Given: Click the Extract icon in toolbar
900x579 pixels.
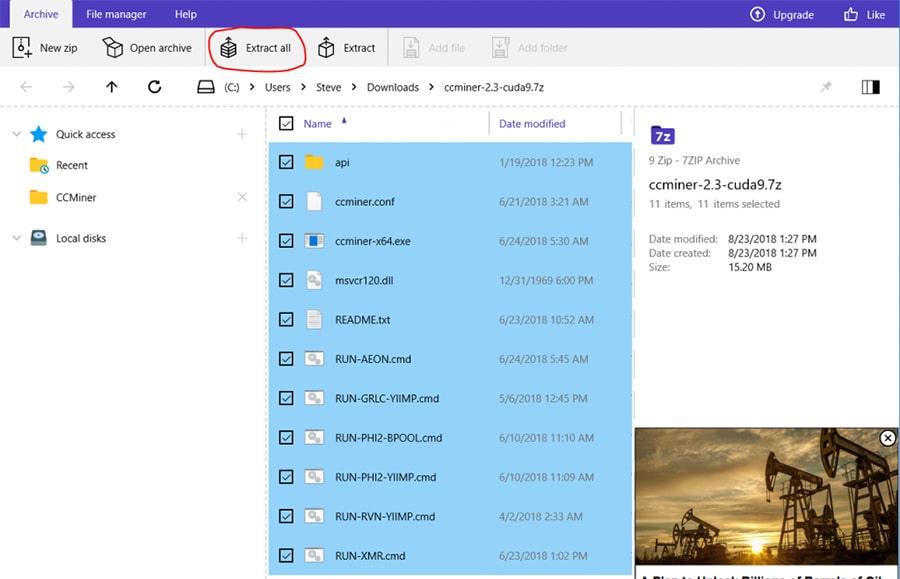Looking at the screenshot, I should tap(326, 48).
